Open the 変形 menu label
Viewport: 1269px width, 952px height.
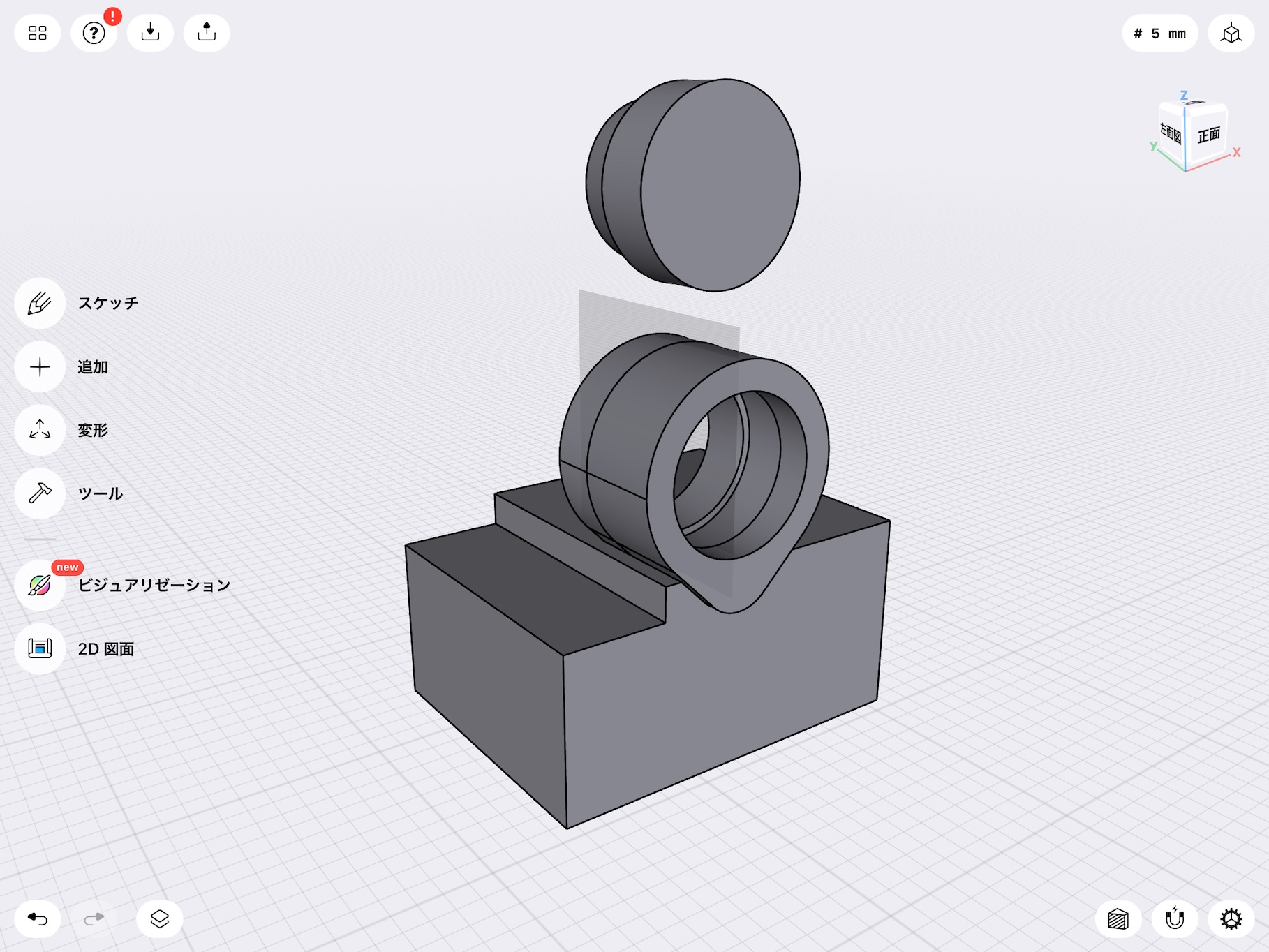93,430
